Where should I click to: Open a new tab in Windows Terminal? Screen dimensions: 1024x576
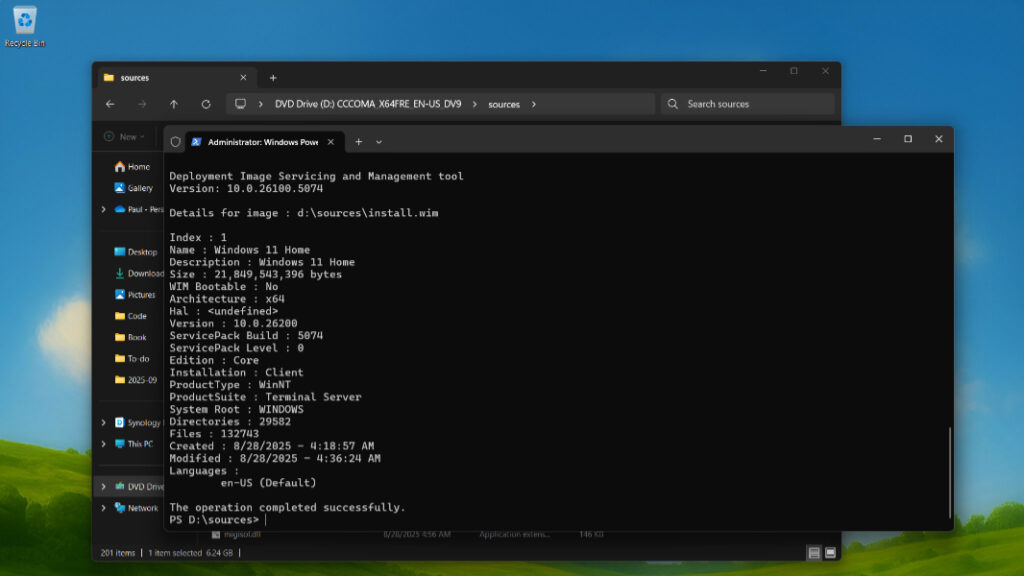(x=358, y=142)
